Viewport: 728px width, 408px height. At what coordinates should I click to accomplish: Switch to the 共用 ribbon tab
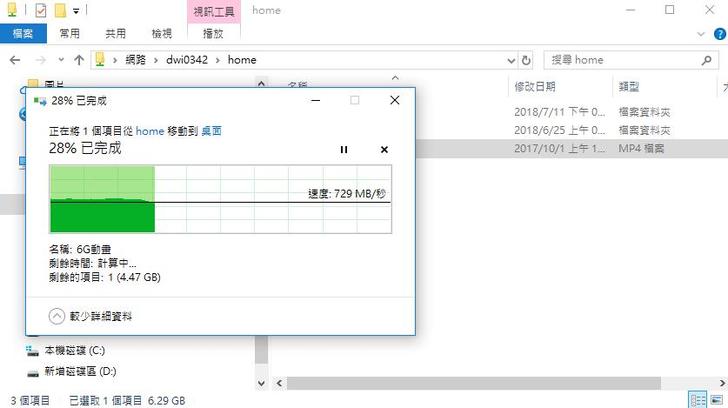click(x=115, y=33)
